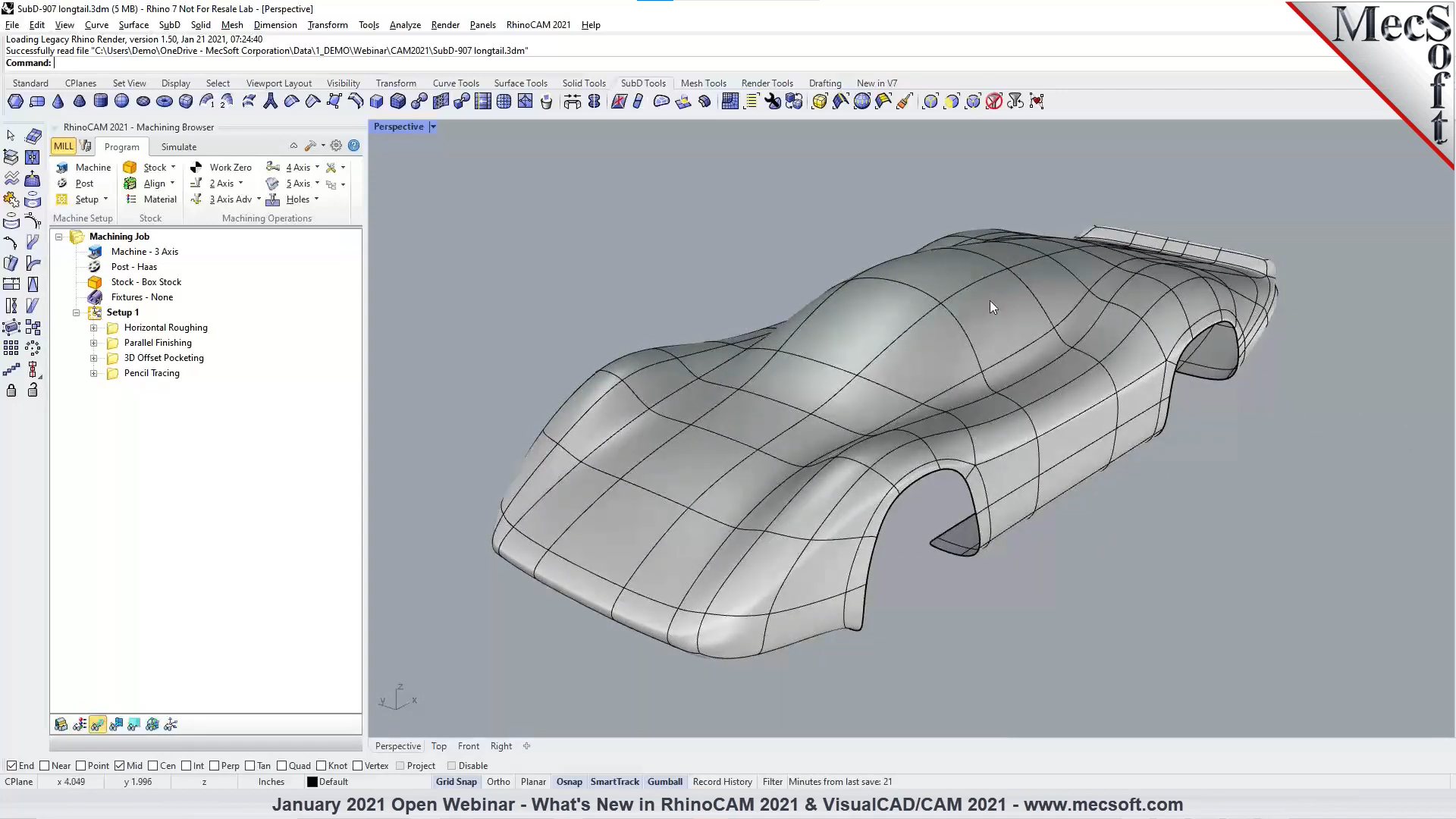This screenshot has height=819, width=1456.
Task: Toggle the End osnap checkbox
Action: (11, 766)
